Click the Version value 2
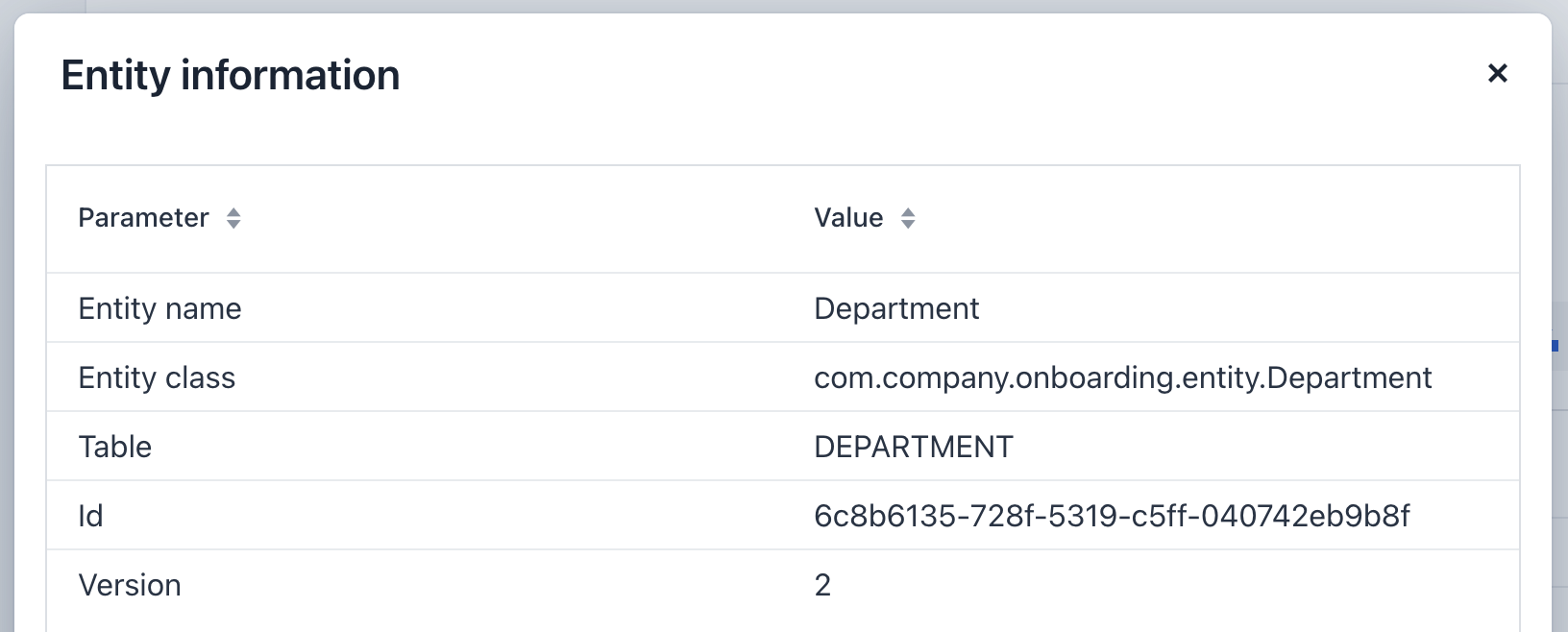1568x632 pixels. coord(822,585)
